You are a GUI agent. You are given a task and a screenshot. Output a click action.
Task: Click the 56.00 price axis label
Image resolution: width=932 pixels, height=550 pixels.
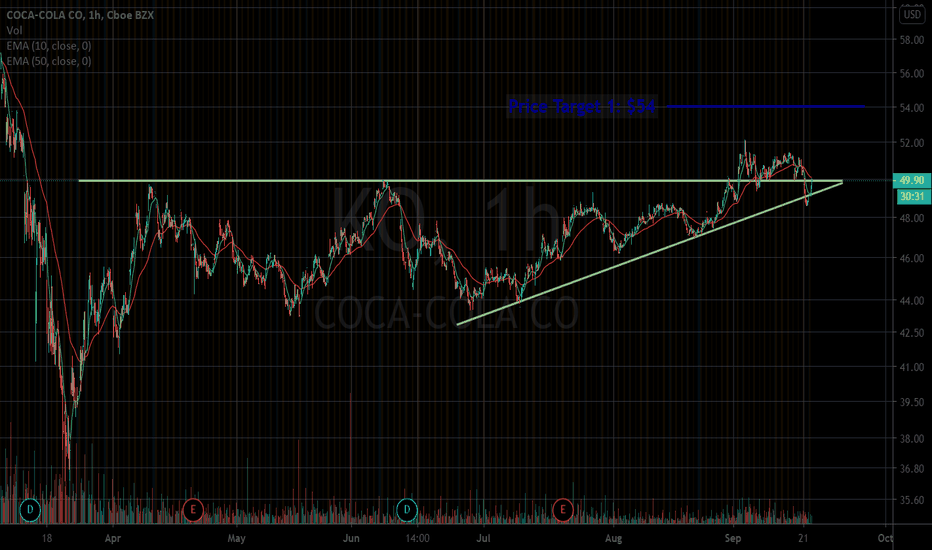tap(912, 74)
